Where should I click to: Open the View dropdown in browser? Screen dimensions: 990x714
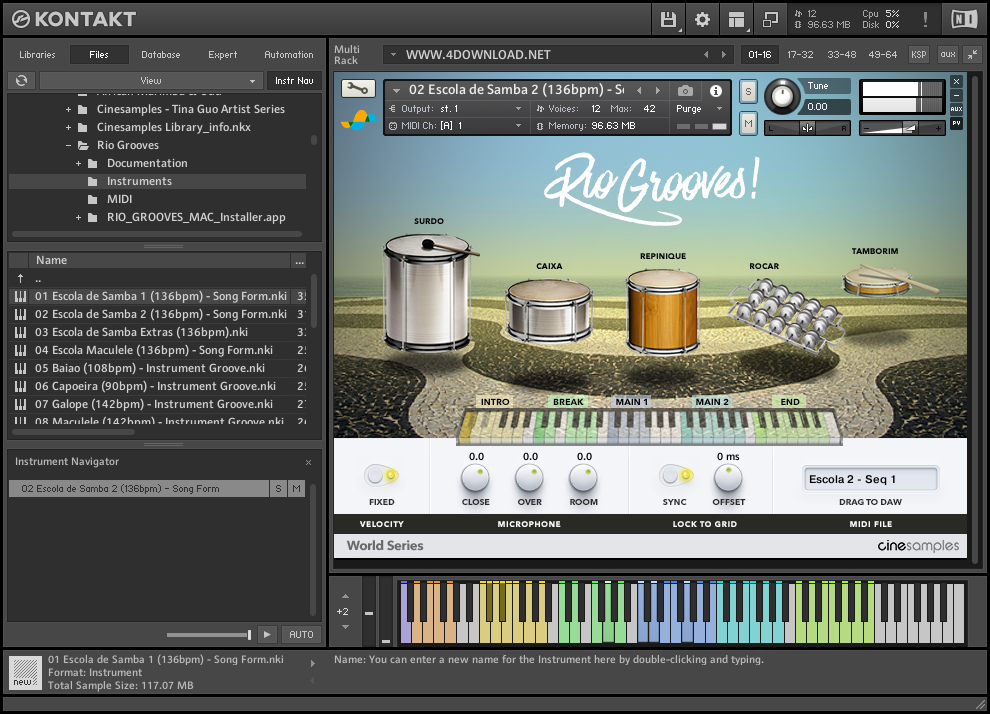151,81
